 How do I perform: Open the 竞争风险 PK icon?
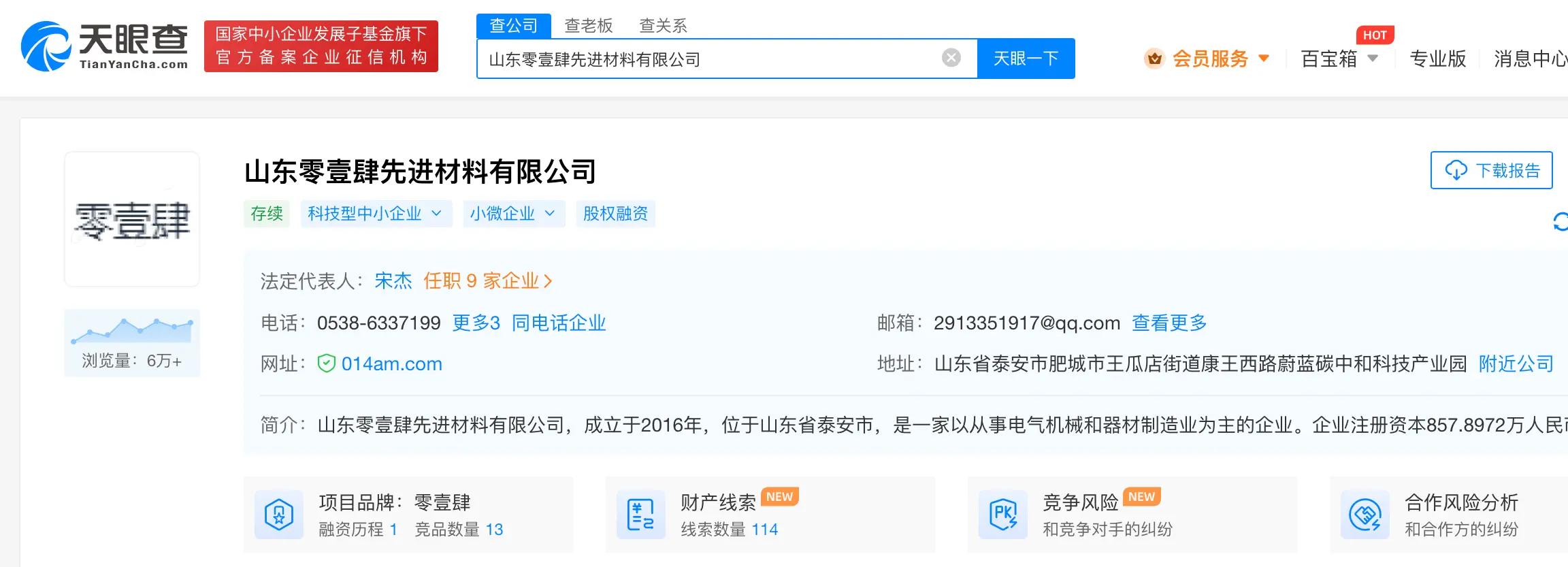pyautogui.click(x=1003, y=515)
